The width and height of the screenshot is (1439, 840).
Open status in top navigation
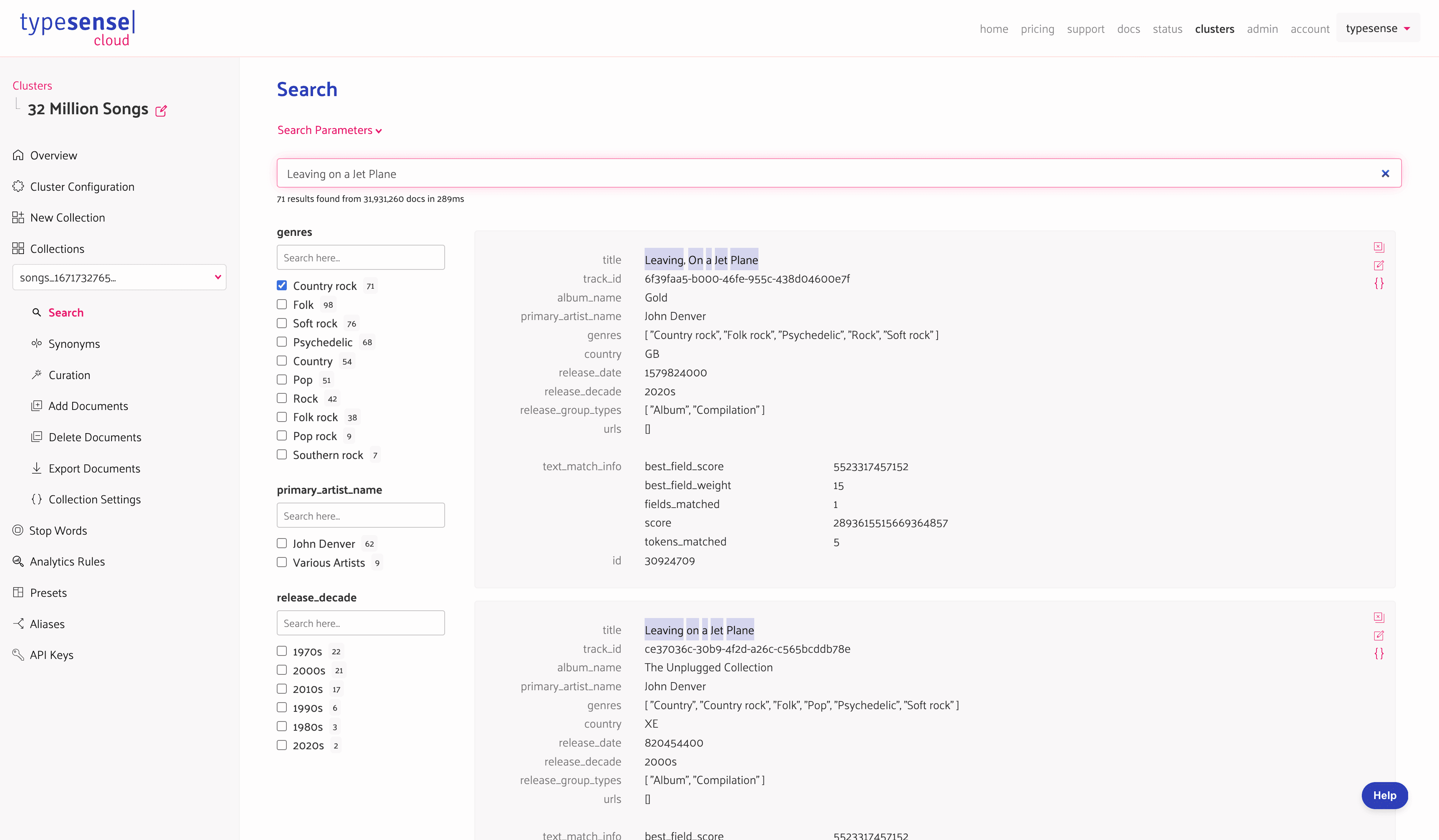click(1166, 29)
